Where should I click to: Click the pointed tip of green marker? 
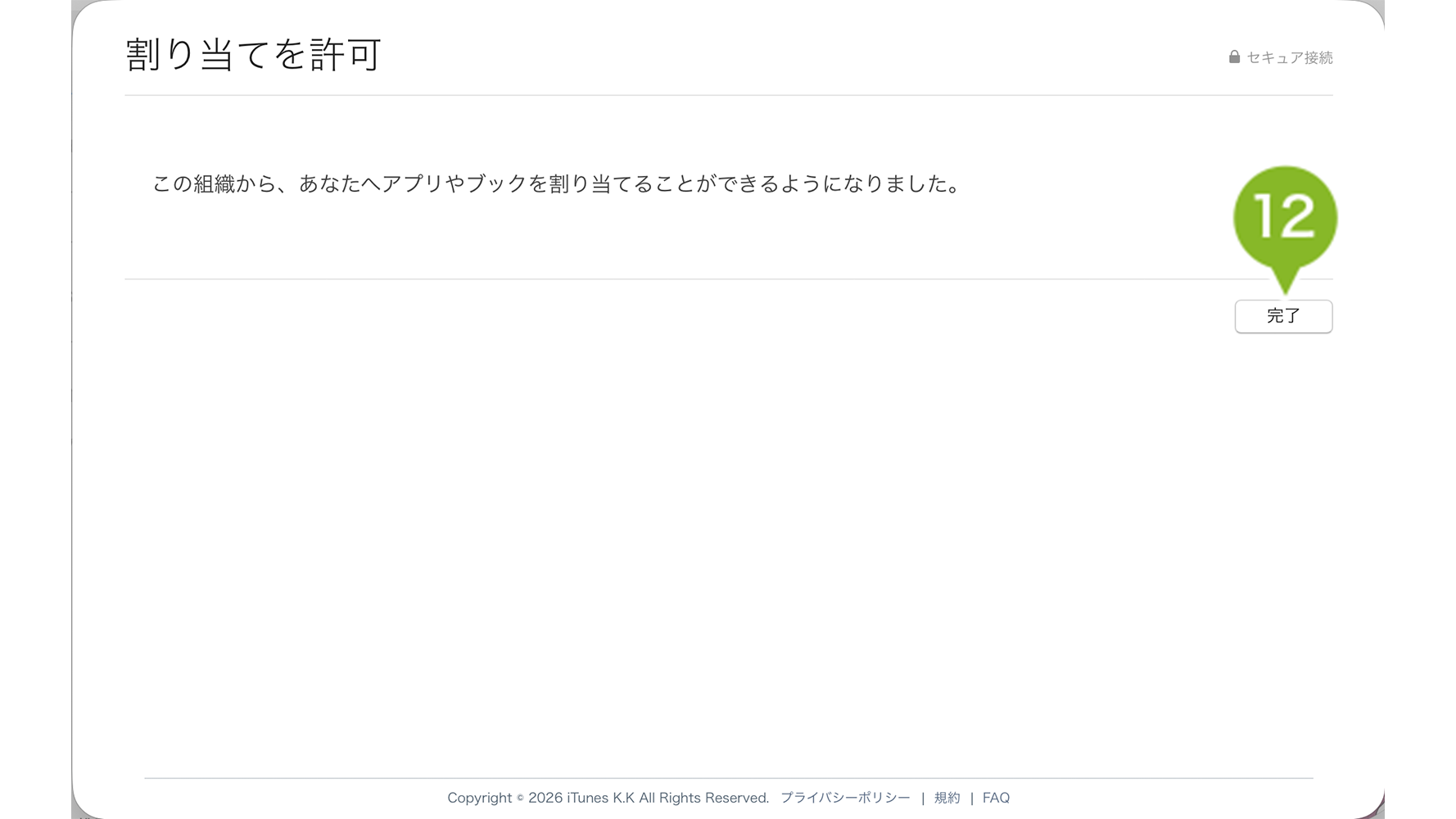pos(1285,287)
